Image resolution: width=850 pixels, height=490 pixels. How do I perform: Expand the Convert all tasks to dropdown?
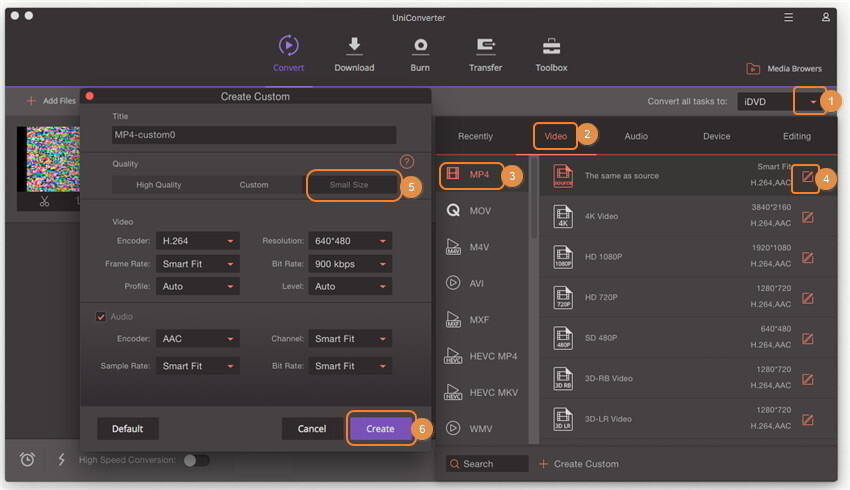point(813,101)
